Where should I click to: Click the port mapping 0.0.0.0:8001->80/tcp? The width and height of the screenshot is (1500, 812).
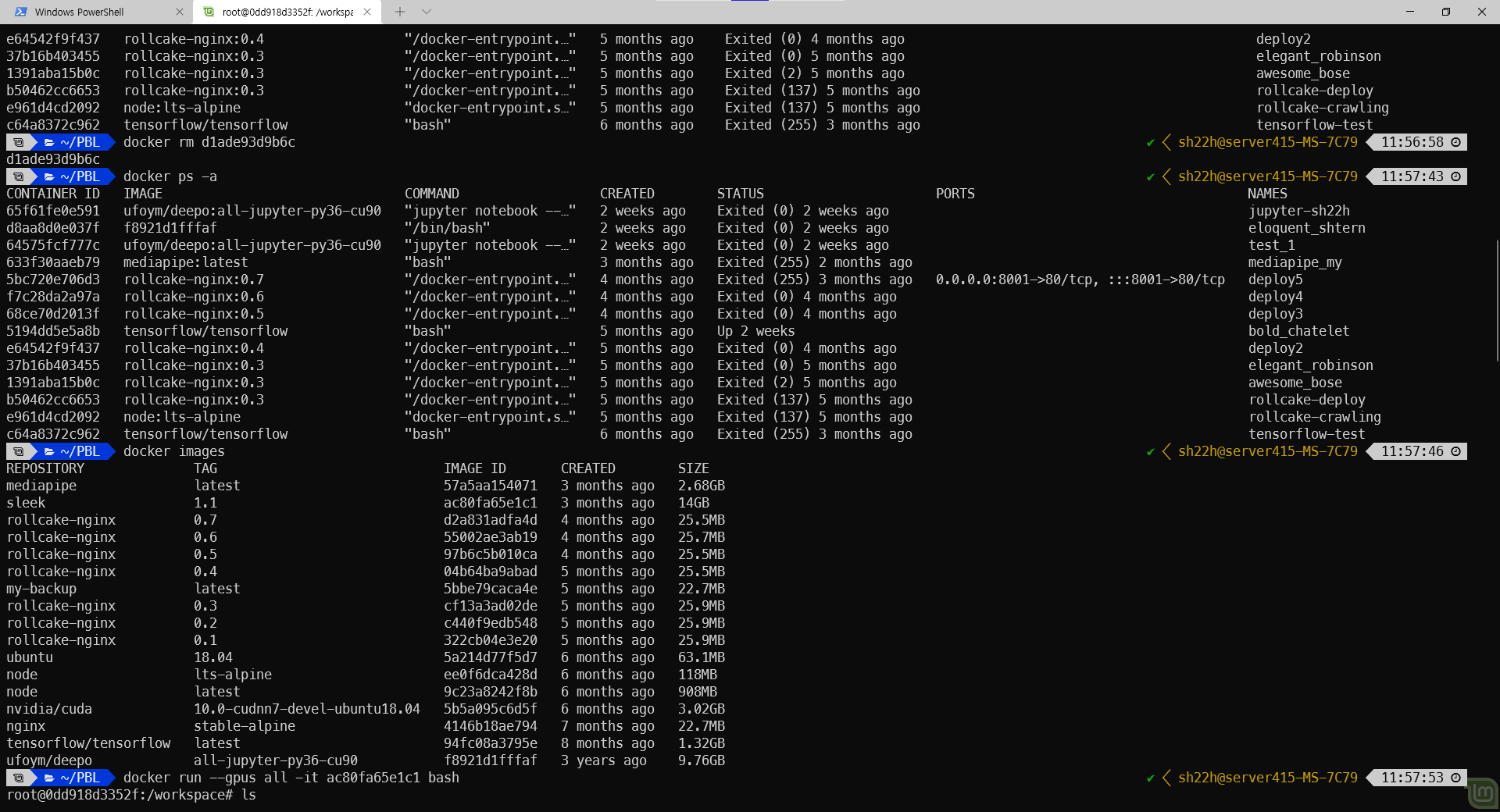point(1018,280)
